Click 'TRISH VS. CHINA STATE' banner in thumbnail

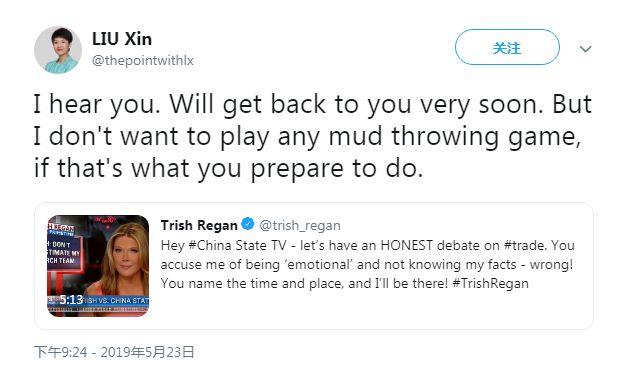point(116,300)
